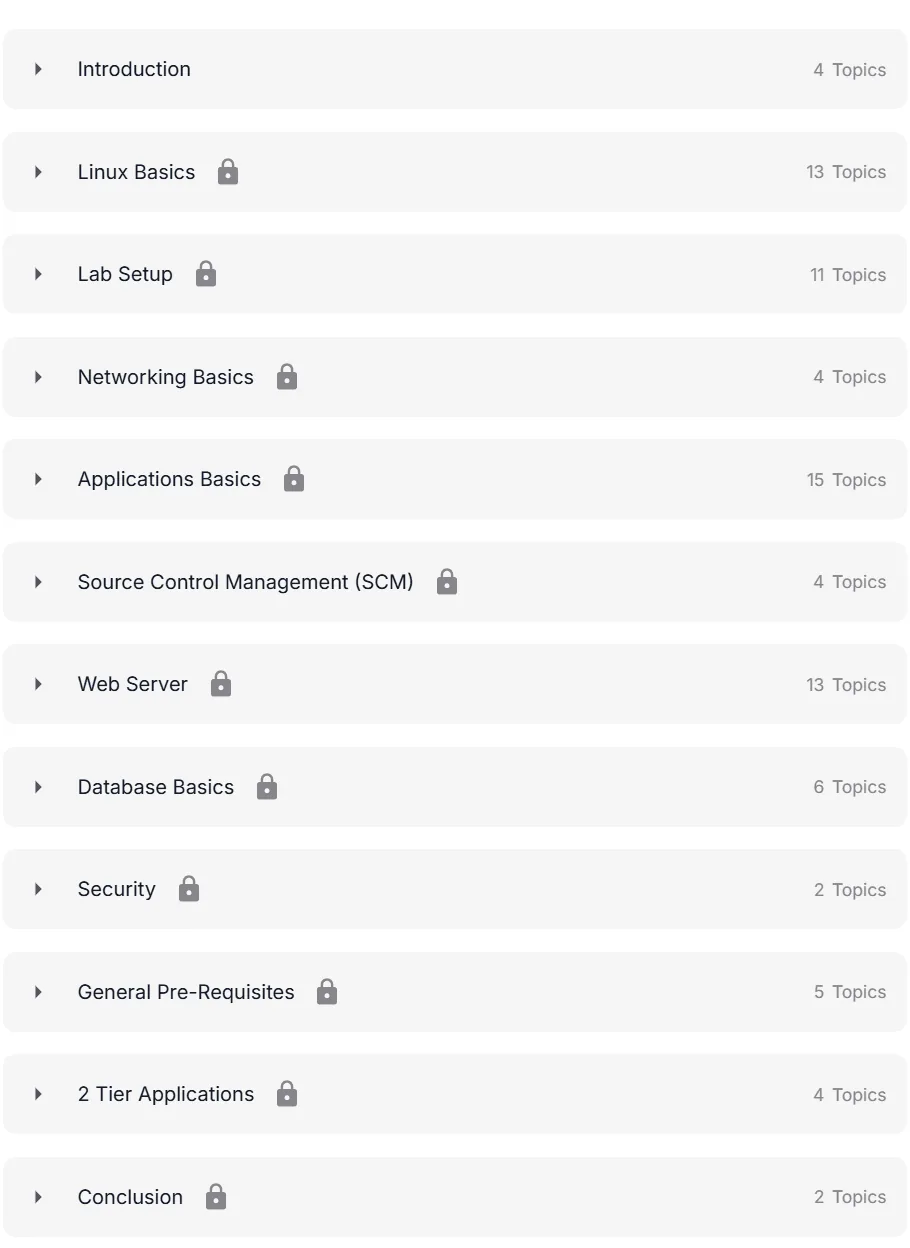Click the 15 Topics count label
Viewport: 910px width, 1248px height.
click(846, 480)
